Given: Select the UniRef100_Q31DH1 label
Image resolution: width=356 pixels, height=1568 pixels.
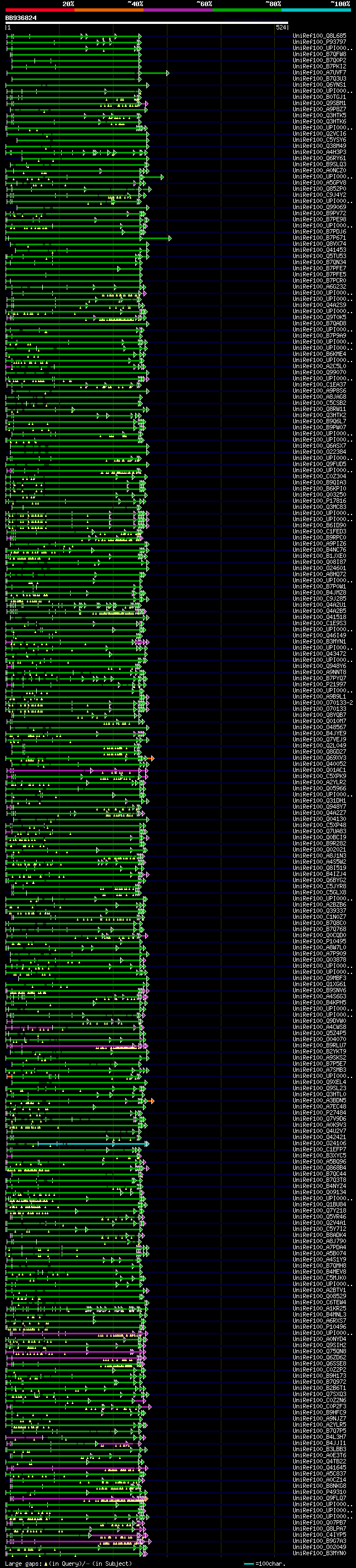Looking at the screenshot, I should pyautogui.click(x=319, y=800).
